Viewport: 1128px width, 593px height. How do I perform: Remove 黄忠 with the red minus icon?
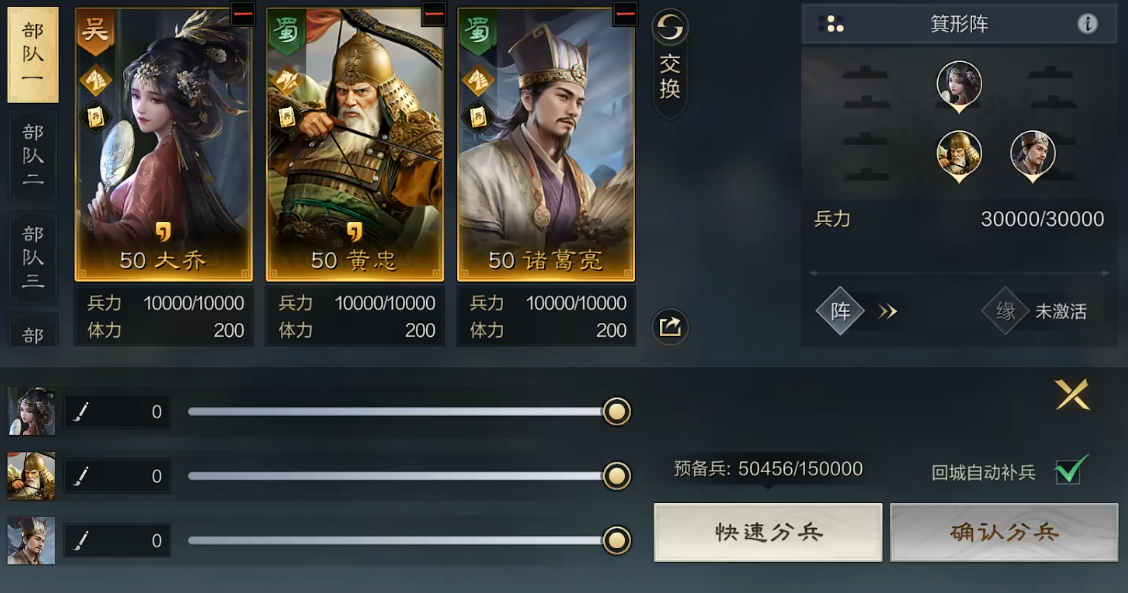point(434,14)
